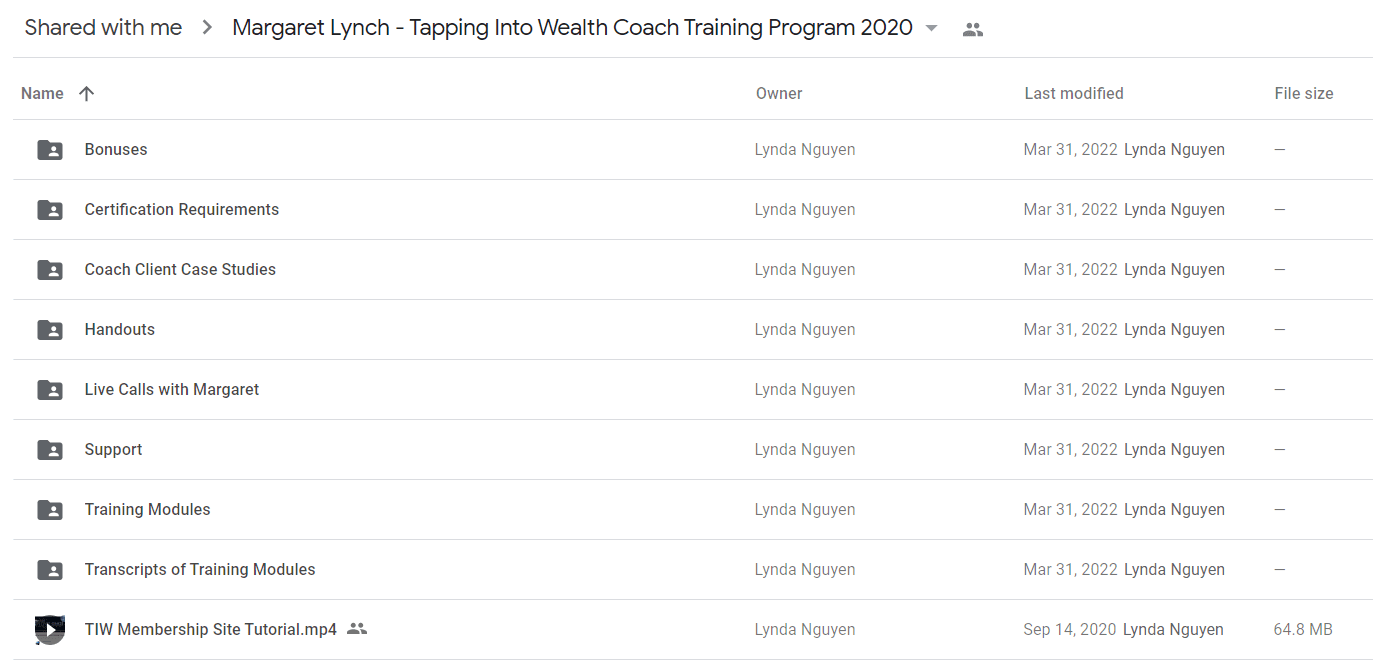Sort files by Name column header

coord(42,93)
